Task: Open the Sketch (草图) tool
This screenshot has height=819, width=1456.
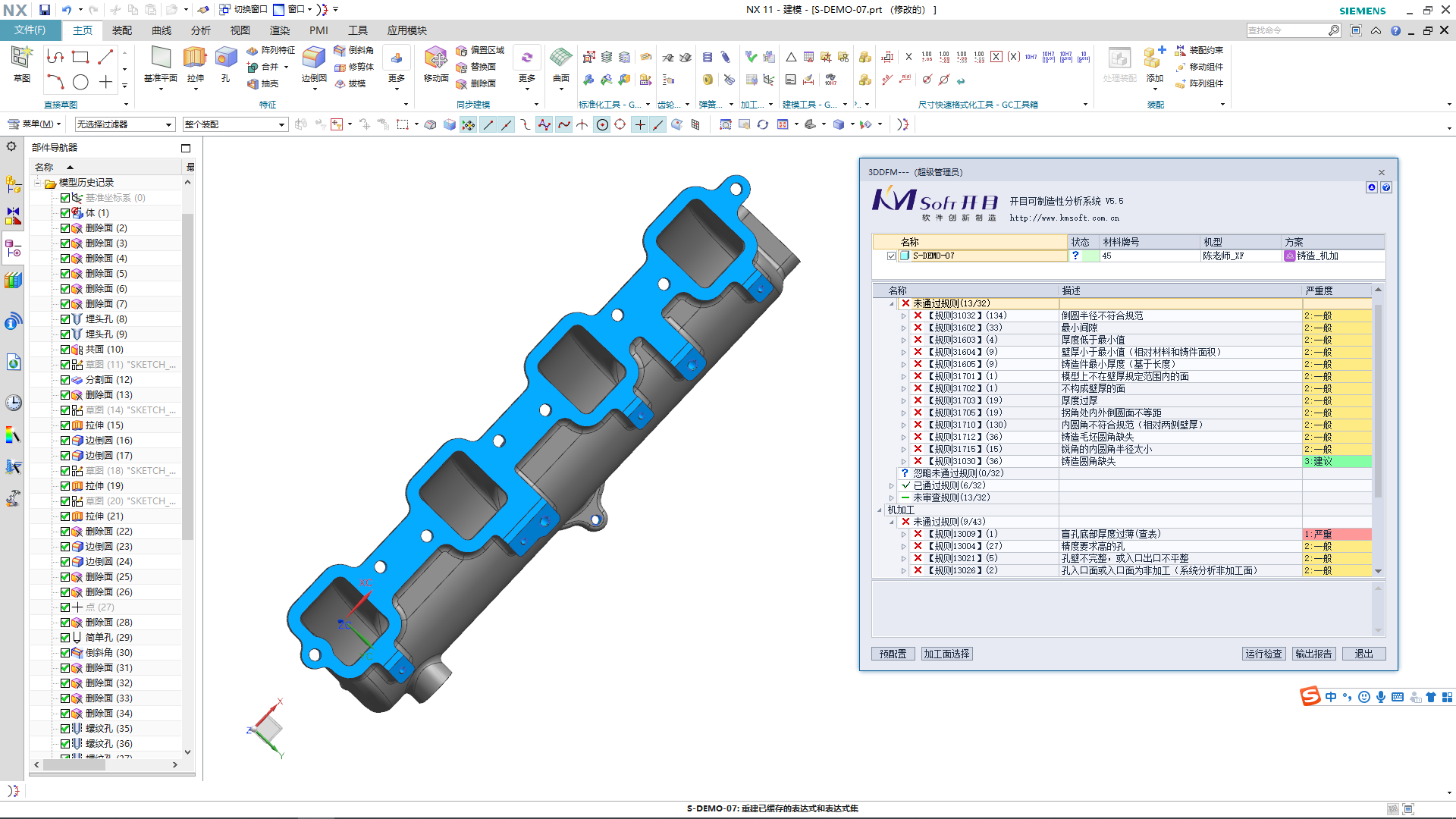Action: click(21, 58)
